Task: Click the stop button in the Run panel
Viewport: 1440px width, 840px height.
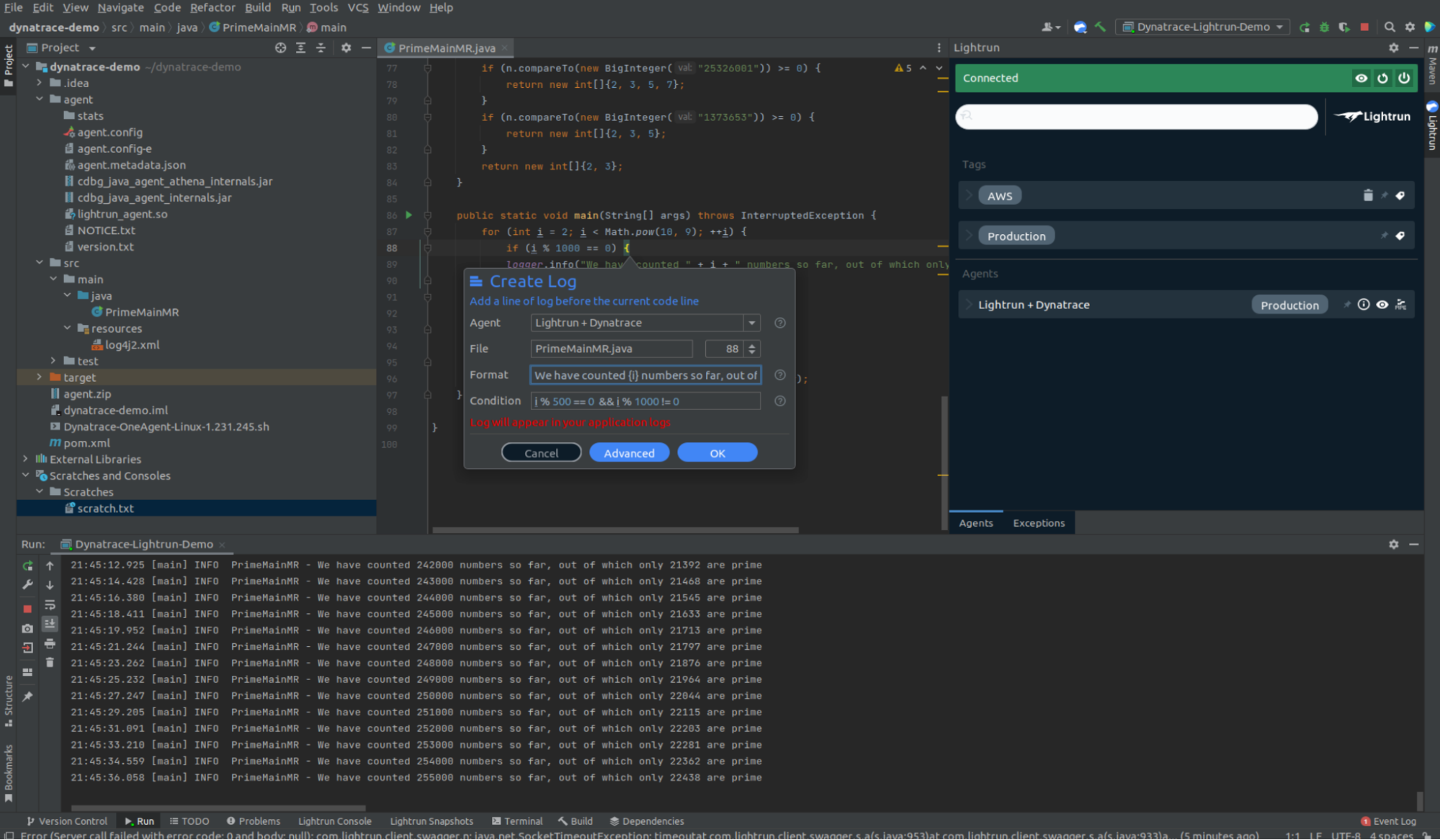Action: [27, 609]
